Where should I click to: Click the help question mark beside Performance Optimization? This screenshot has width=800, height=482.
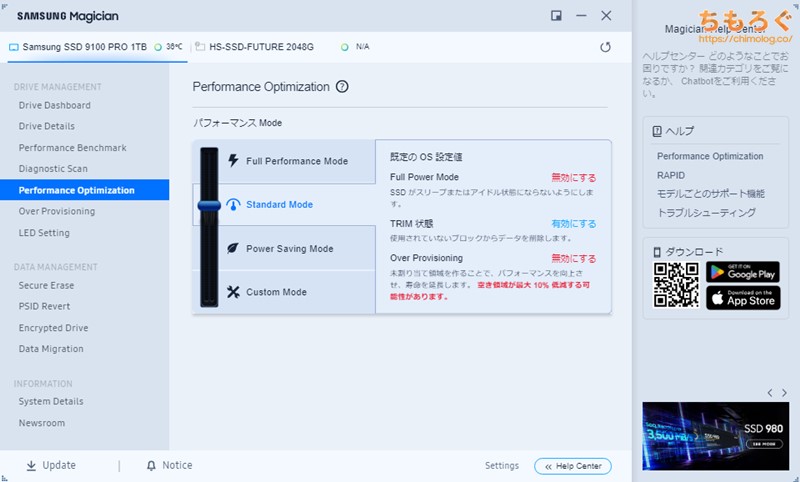point(342,87)
